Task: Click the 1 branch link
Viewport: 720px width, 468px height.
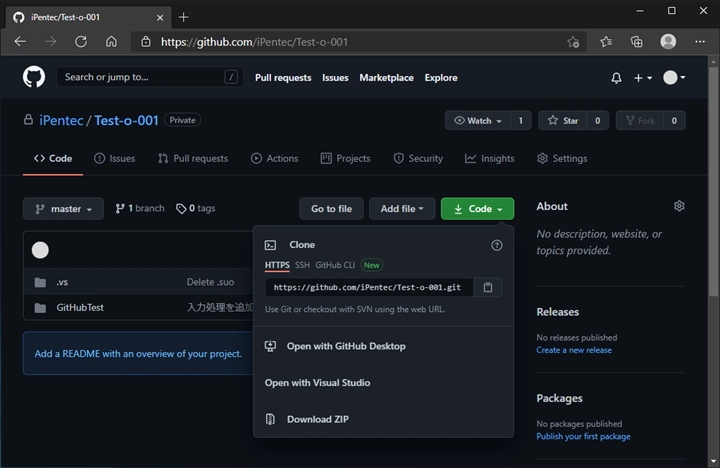Action: 140,209
